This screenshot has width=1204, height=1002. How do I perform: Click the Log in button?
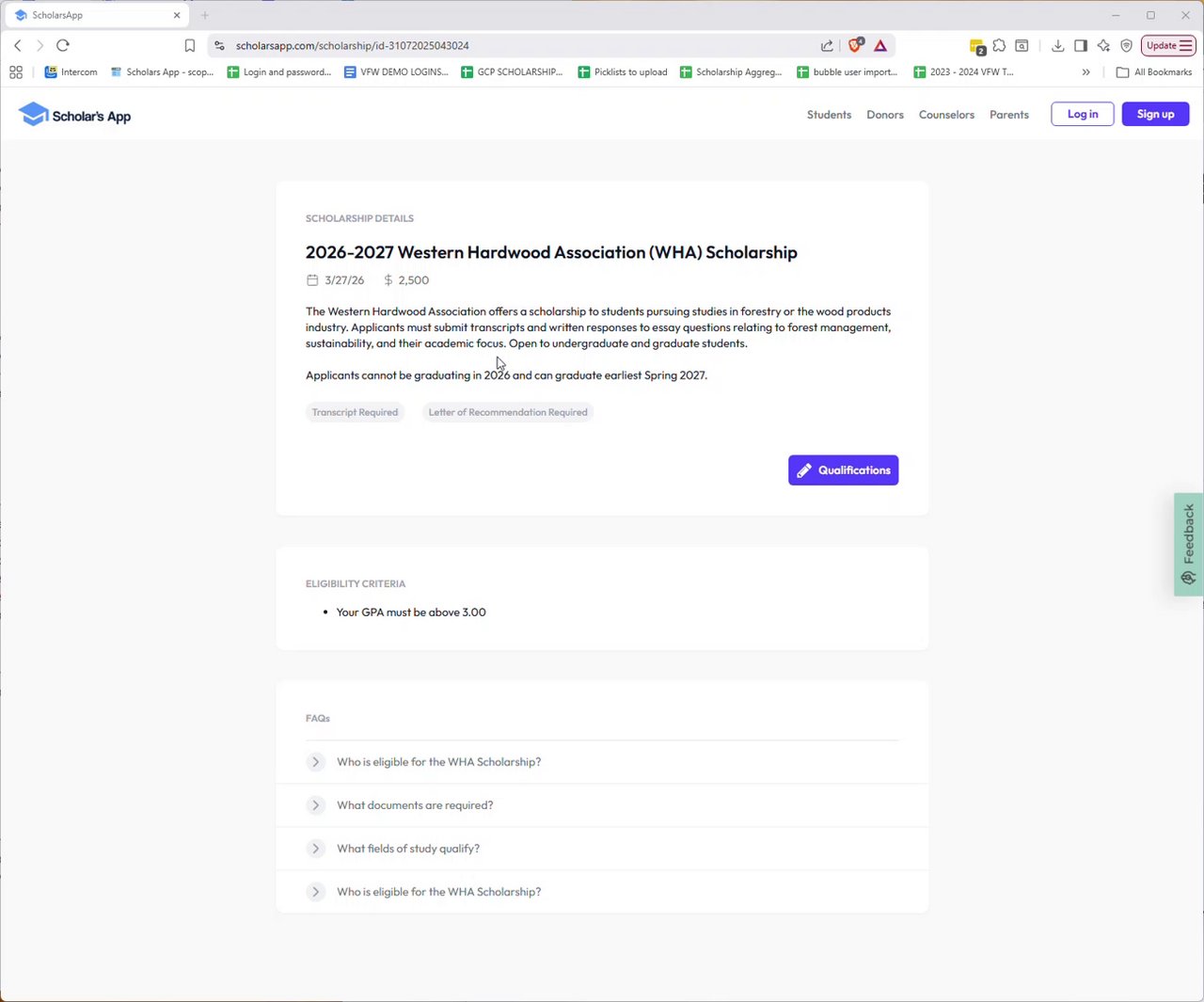tap(1083, 114)
